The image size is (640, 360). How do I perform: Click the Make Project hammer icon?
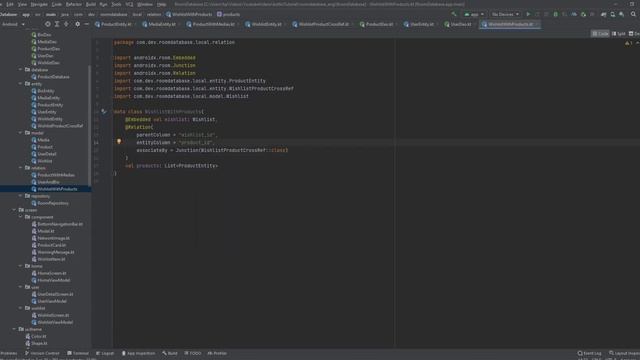(x=453, y=14)
